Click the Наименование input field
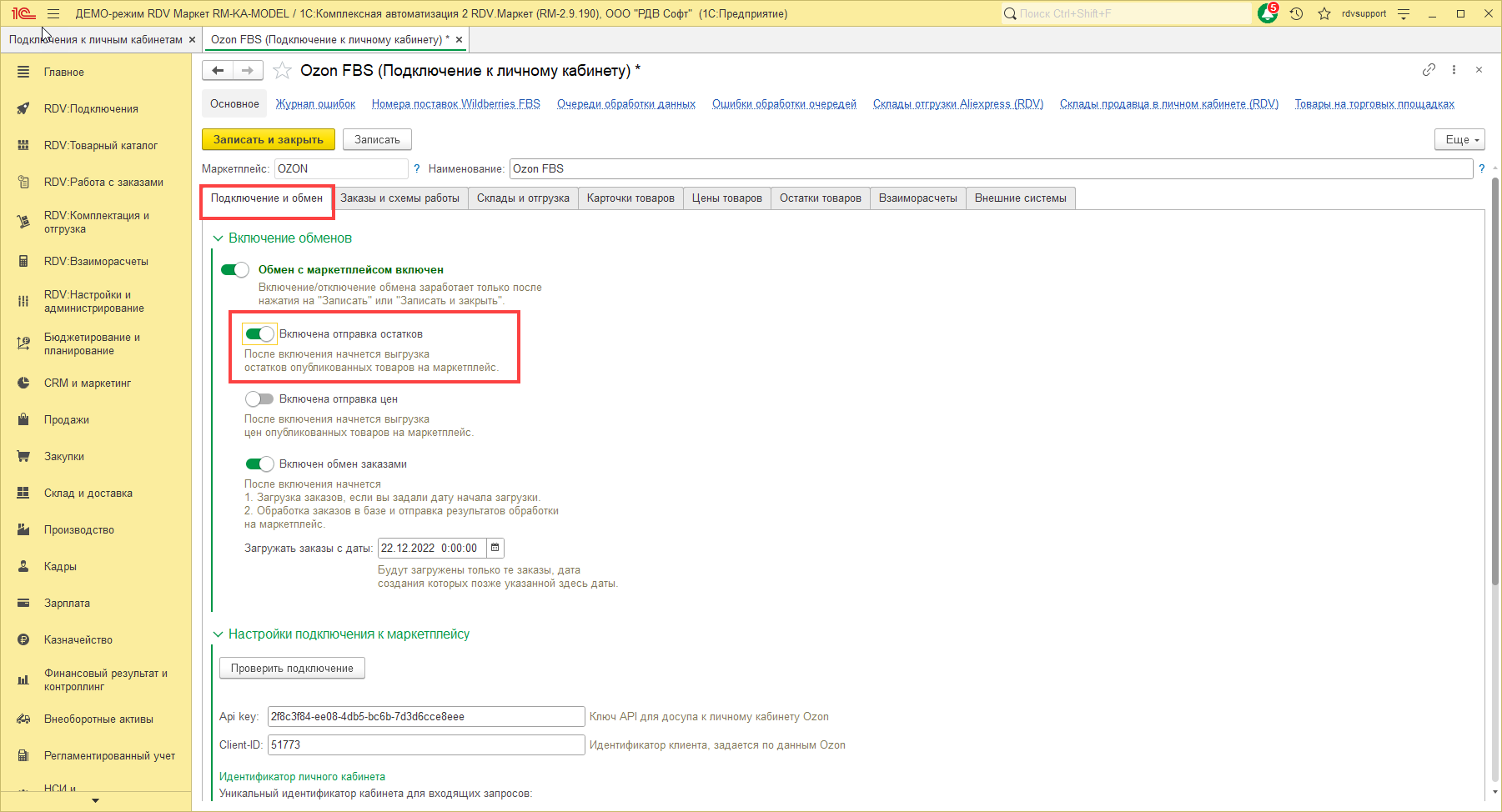The height and width of the screenshot is (812, 1502). [991, 168]
